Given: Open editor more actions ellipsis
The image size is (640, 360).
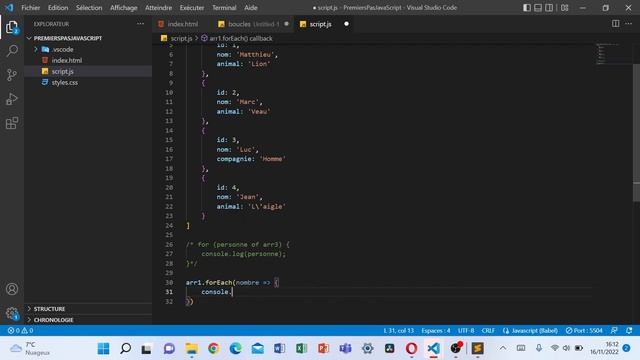Looking at the screenshot, I should tap(628, 24).
